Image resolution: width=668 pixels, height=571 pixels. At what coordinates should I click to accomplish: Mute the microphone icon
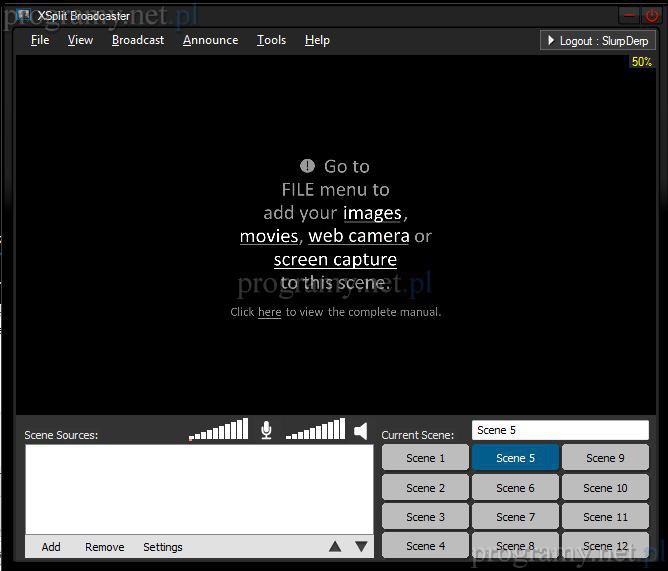pos(266,430)
